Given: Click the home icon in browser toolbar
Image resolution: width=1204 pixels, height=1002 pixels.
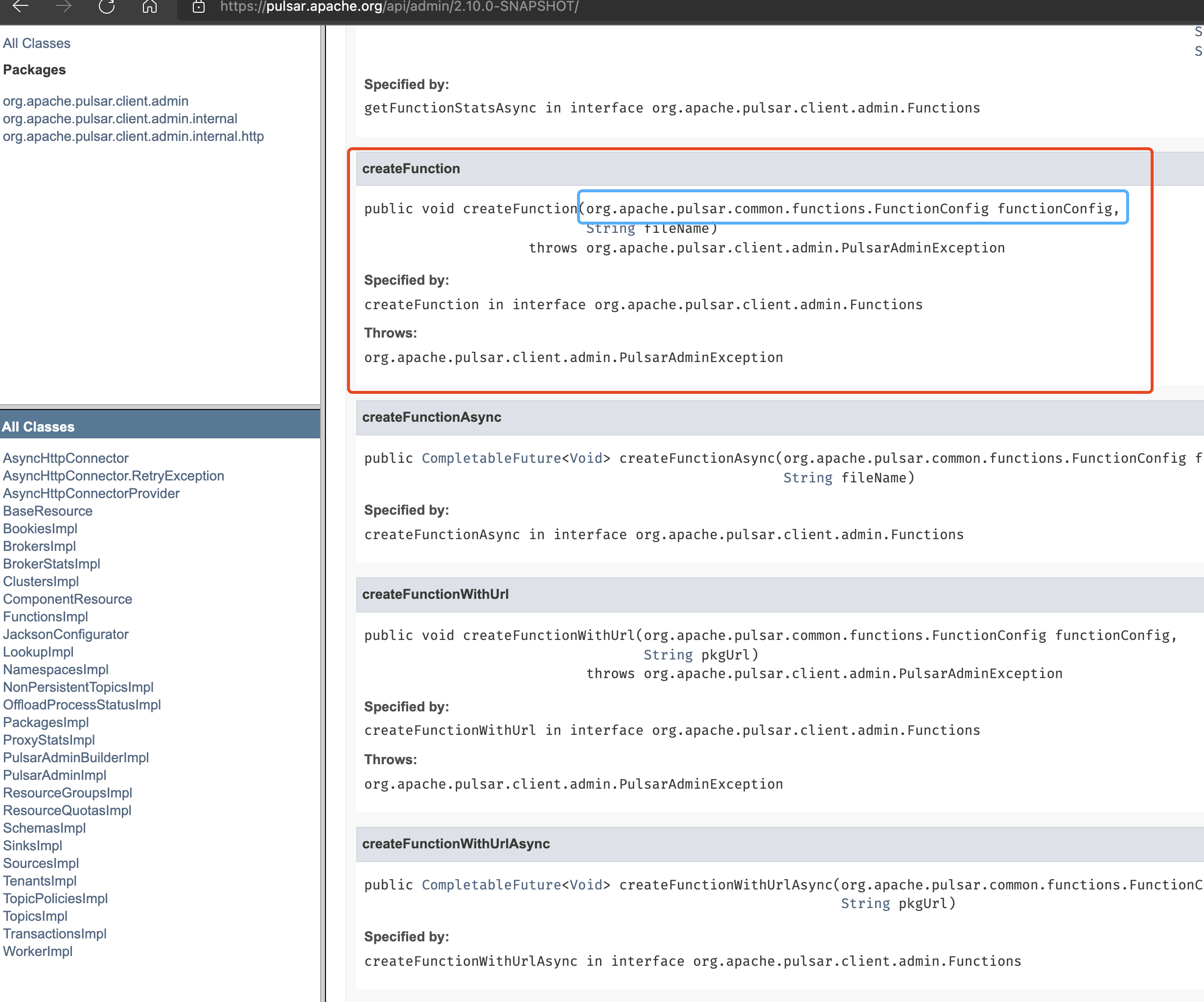Looking at the screenshot, I should coord(150,7).
